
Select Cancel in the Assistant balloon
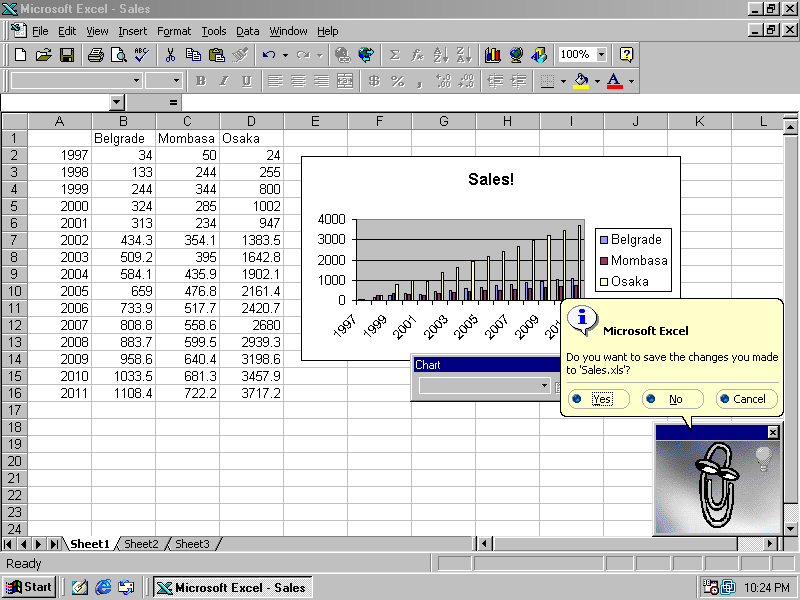tap(746, 399)
